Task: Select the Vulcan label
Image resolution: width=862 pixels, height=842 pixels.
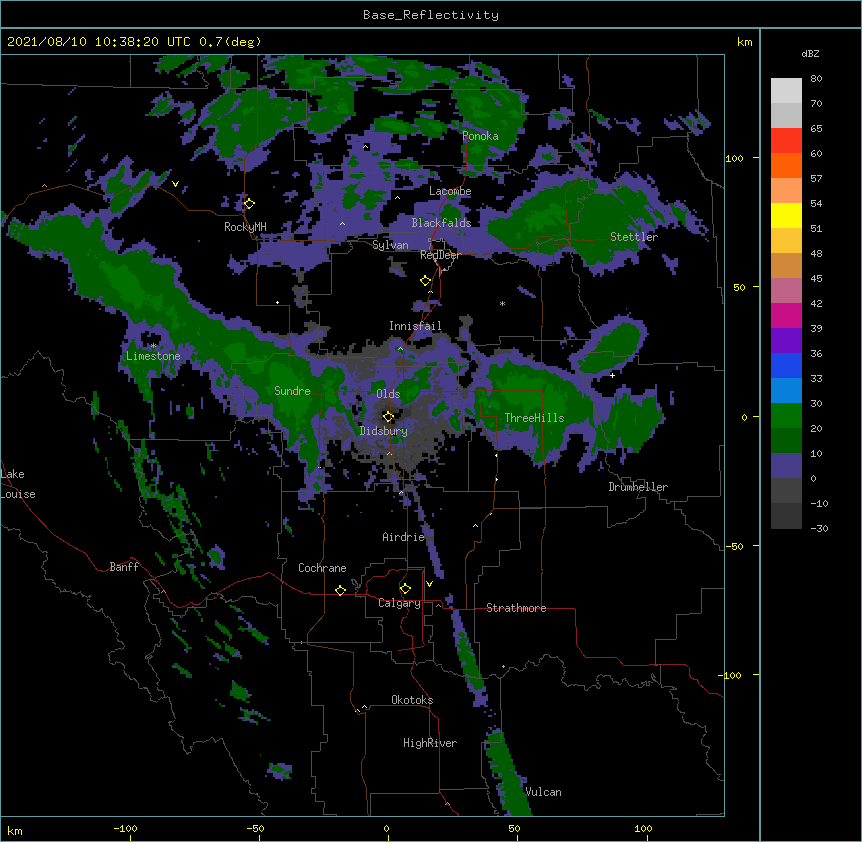Action: click(x=543, y=792)
